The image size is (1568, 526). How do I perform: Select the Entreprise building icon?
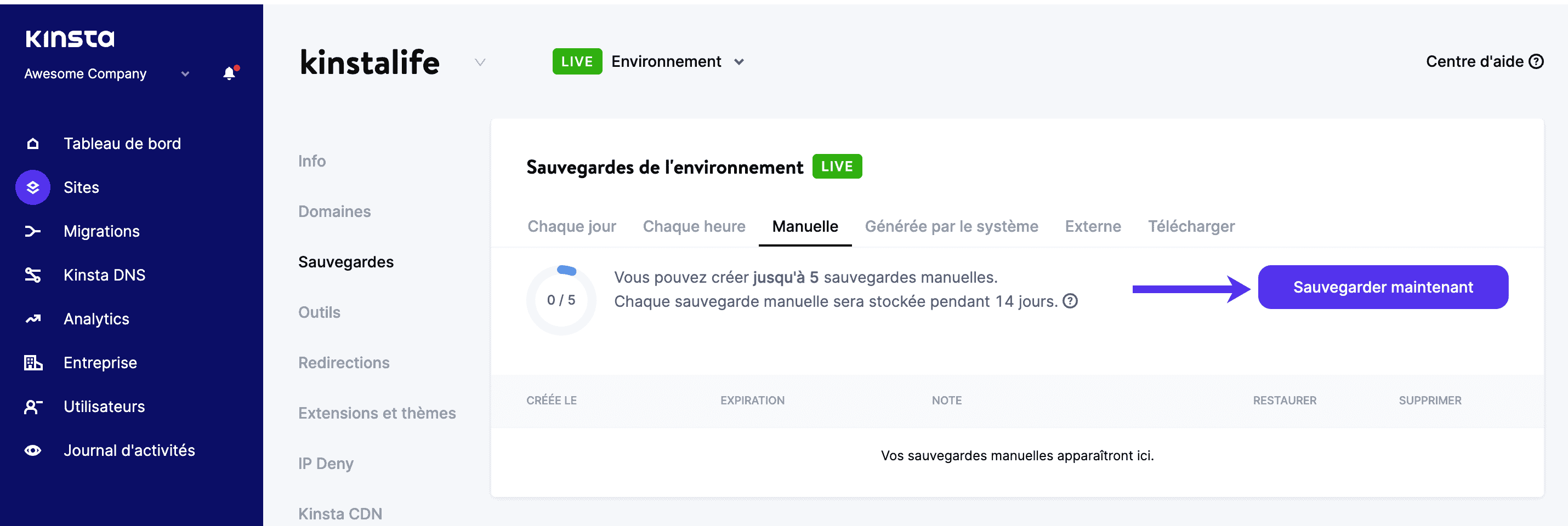(x=32, y=362)
